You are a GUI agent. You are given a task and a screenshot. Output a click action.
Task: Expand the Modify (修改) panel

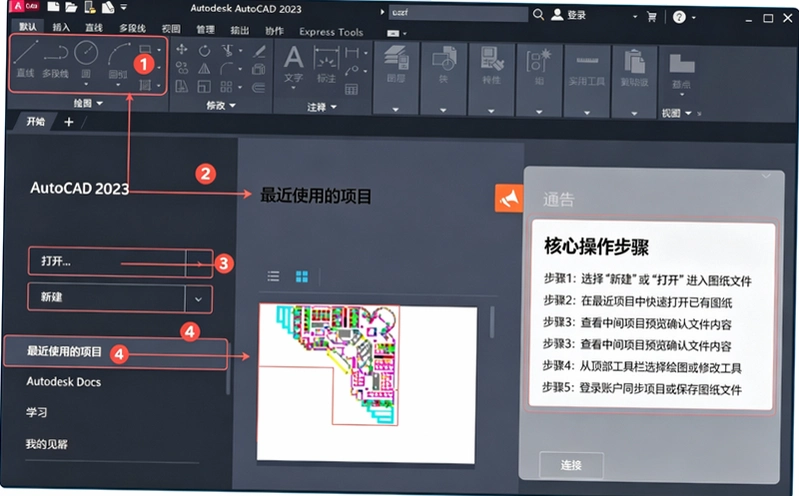click(x=221, y=106)
